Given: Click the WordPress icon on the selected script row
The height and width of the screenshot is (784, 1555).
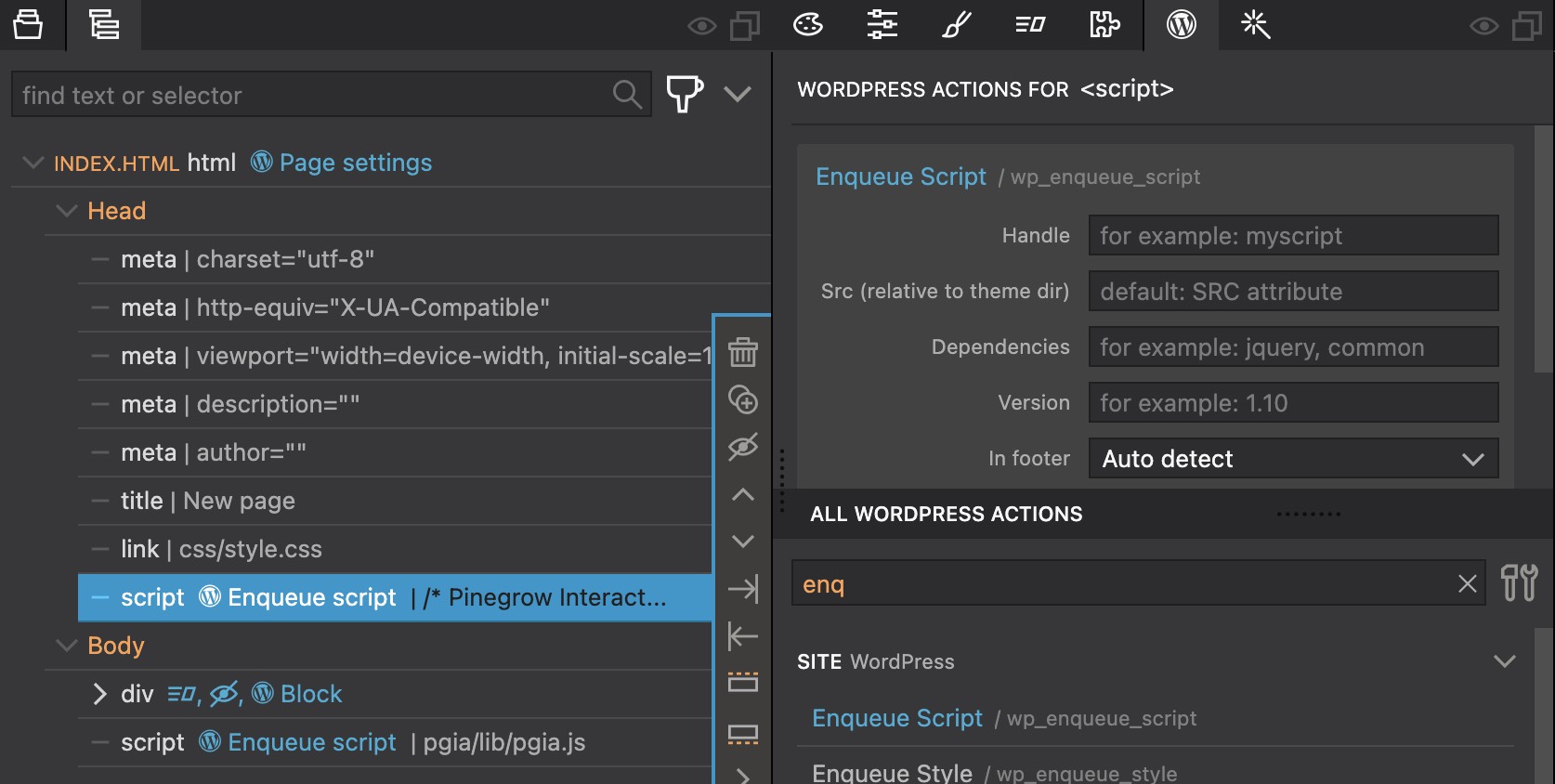Looking at the screenshot, I should pos(211,596).
